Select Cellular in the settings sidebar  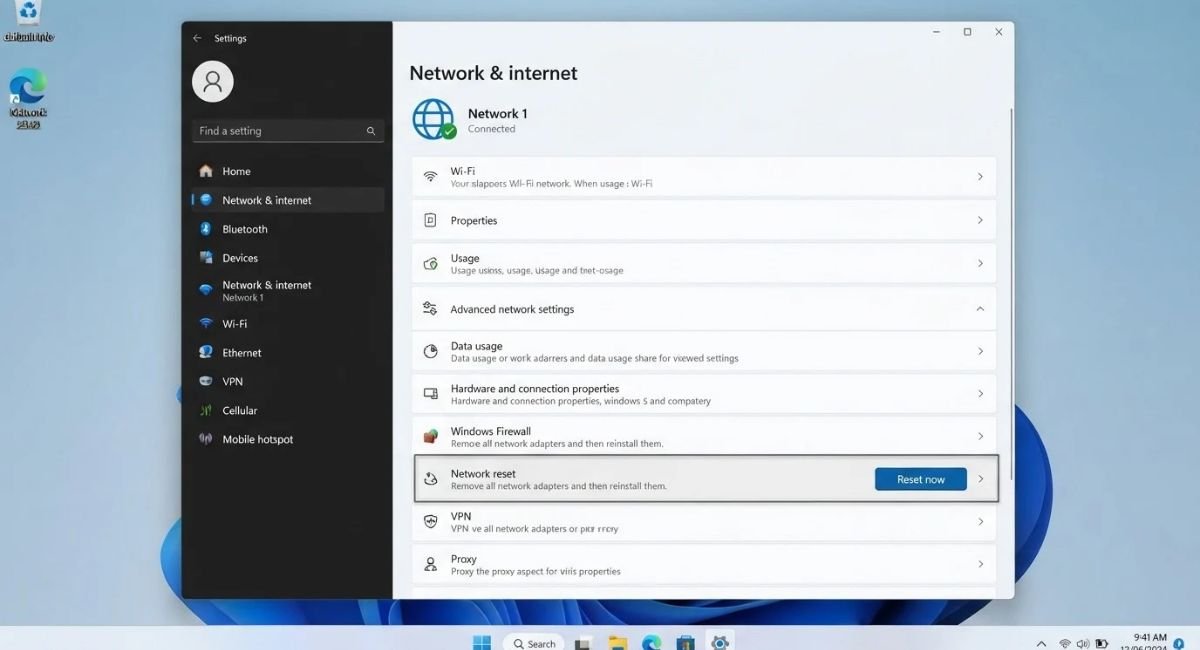point(288,411)
